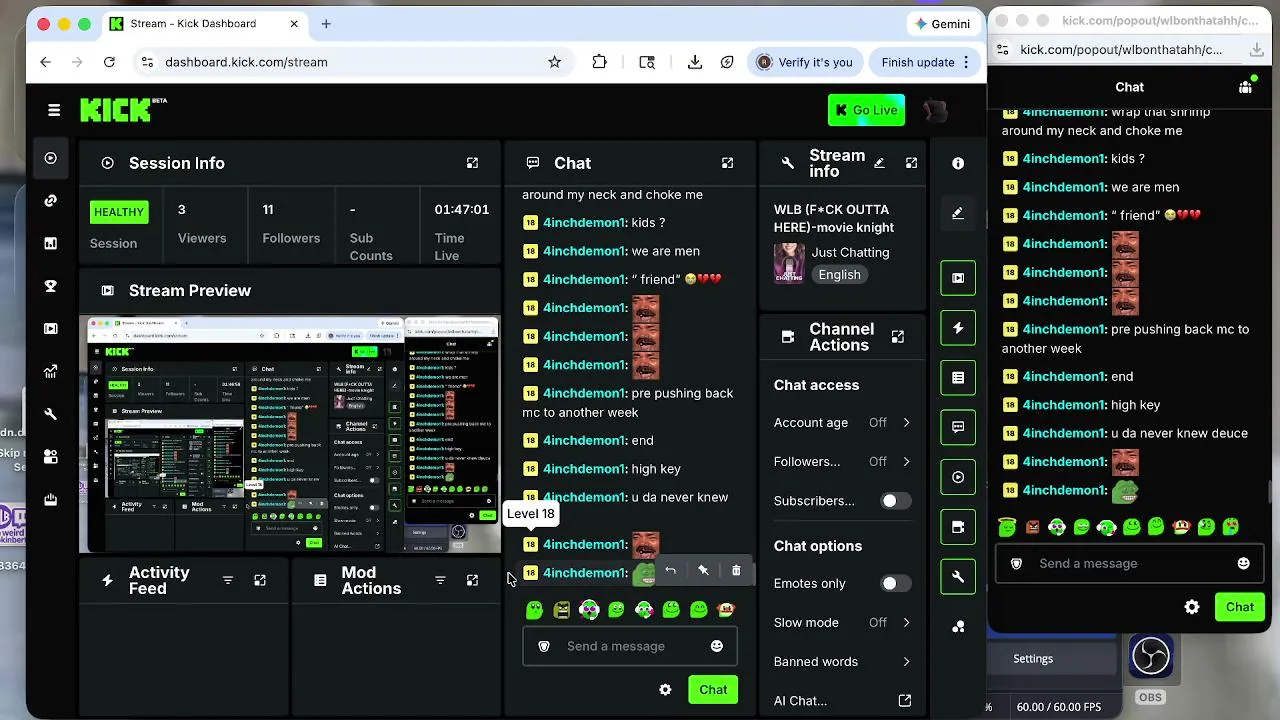Toggle the camera widget in the right rail
1280x720 pixels.
tap(958, 527)
